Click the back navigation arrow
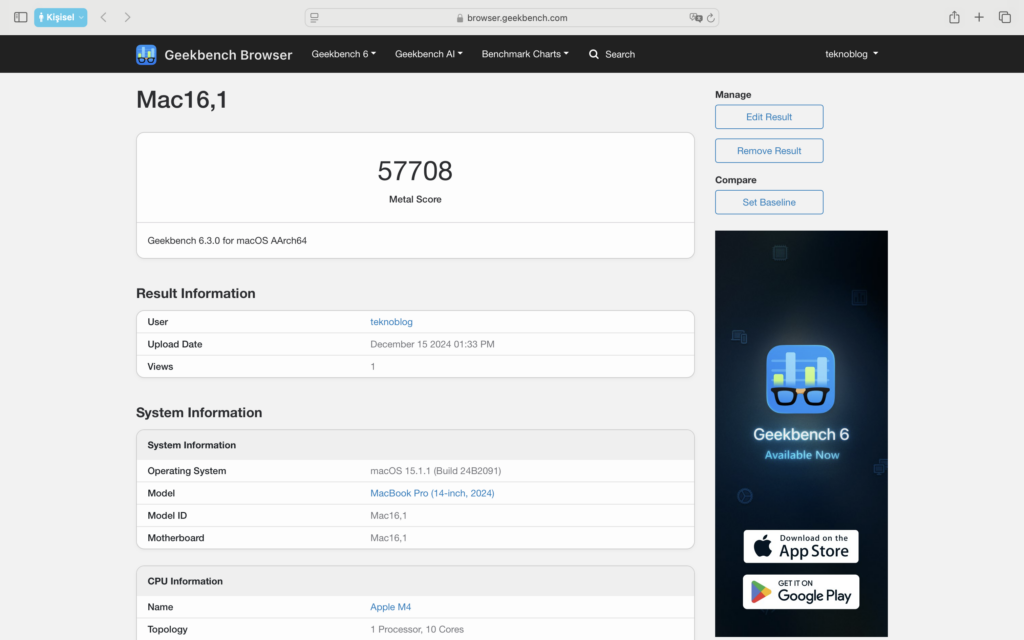This screenshot has height=640, width=1024. pos(103,17)
